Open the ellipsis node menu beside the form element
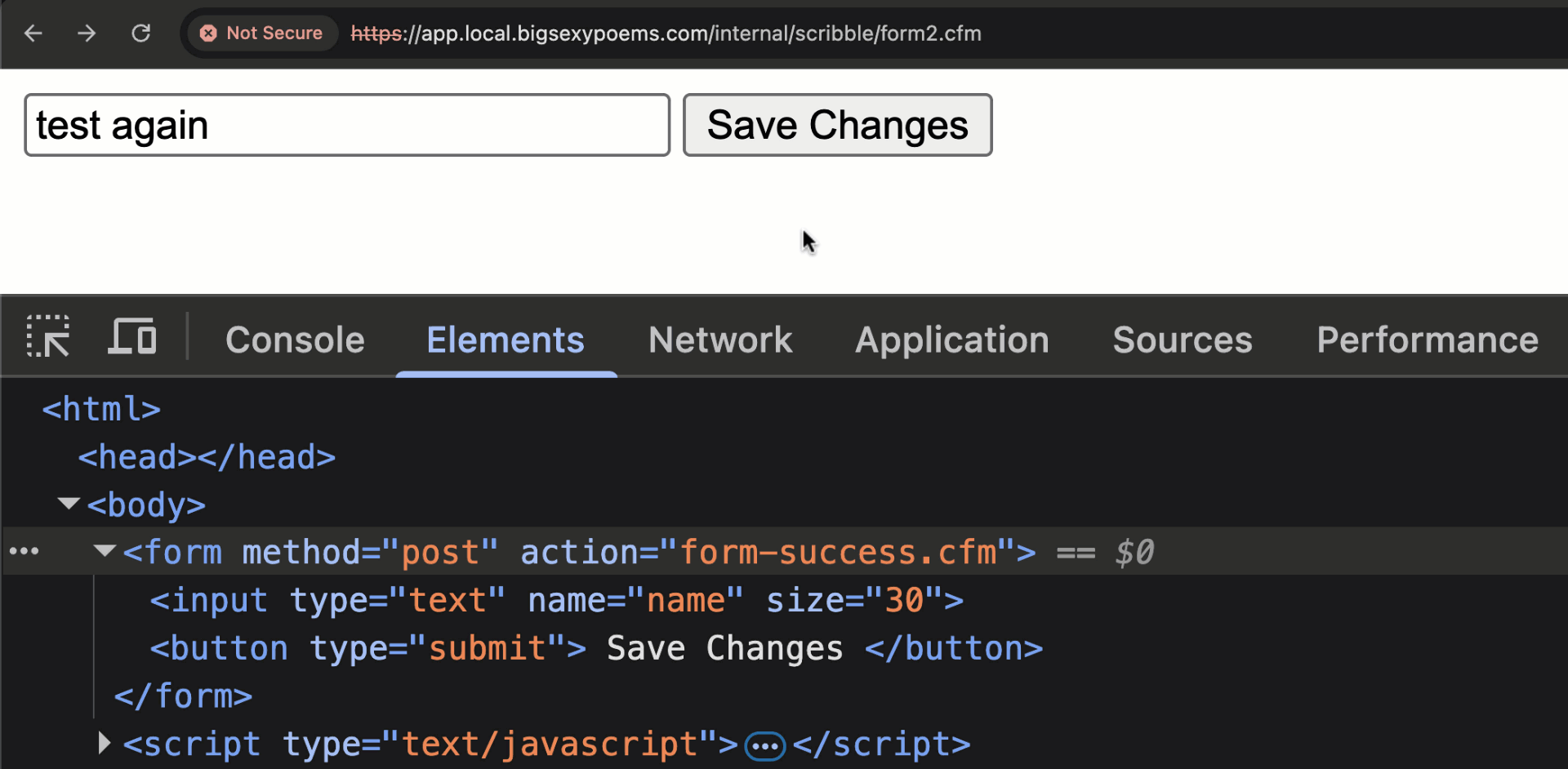 [x=24, y=551]
